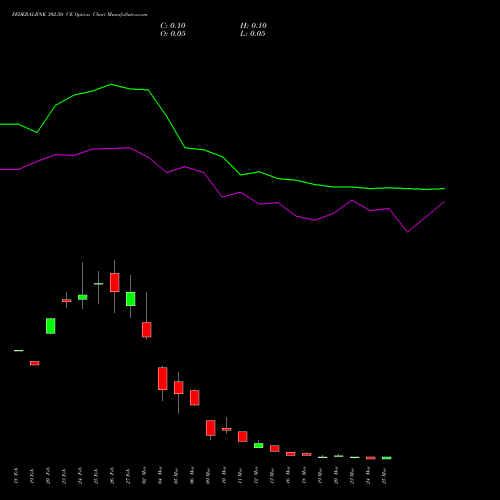Viewport: 500px width, 500px height.
Task: Select the green candlestick for 12 Mar
Action: pyautogui.click(x=259, y=445)
